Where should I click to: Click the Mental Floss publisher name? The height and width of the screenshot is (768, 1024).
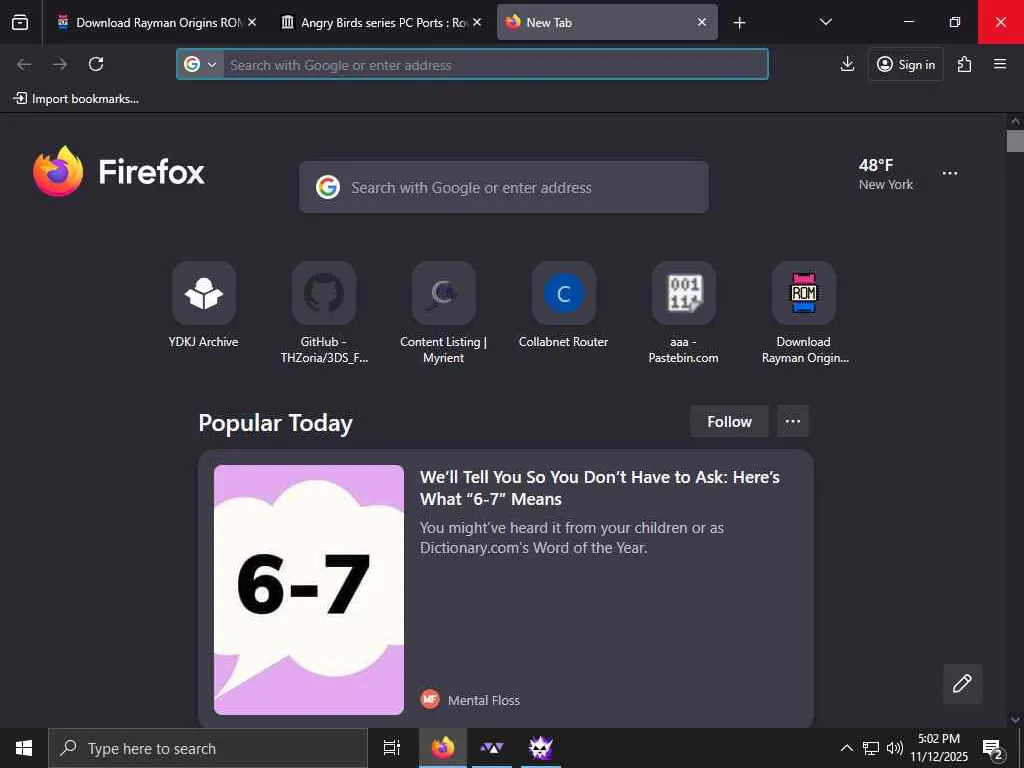click(484, 700)
